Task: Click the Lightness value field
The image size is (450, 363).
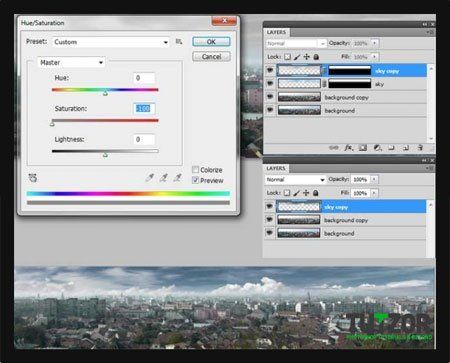Action: point(144,139)
